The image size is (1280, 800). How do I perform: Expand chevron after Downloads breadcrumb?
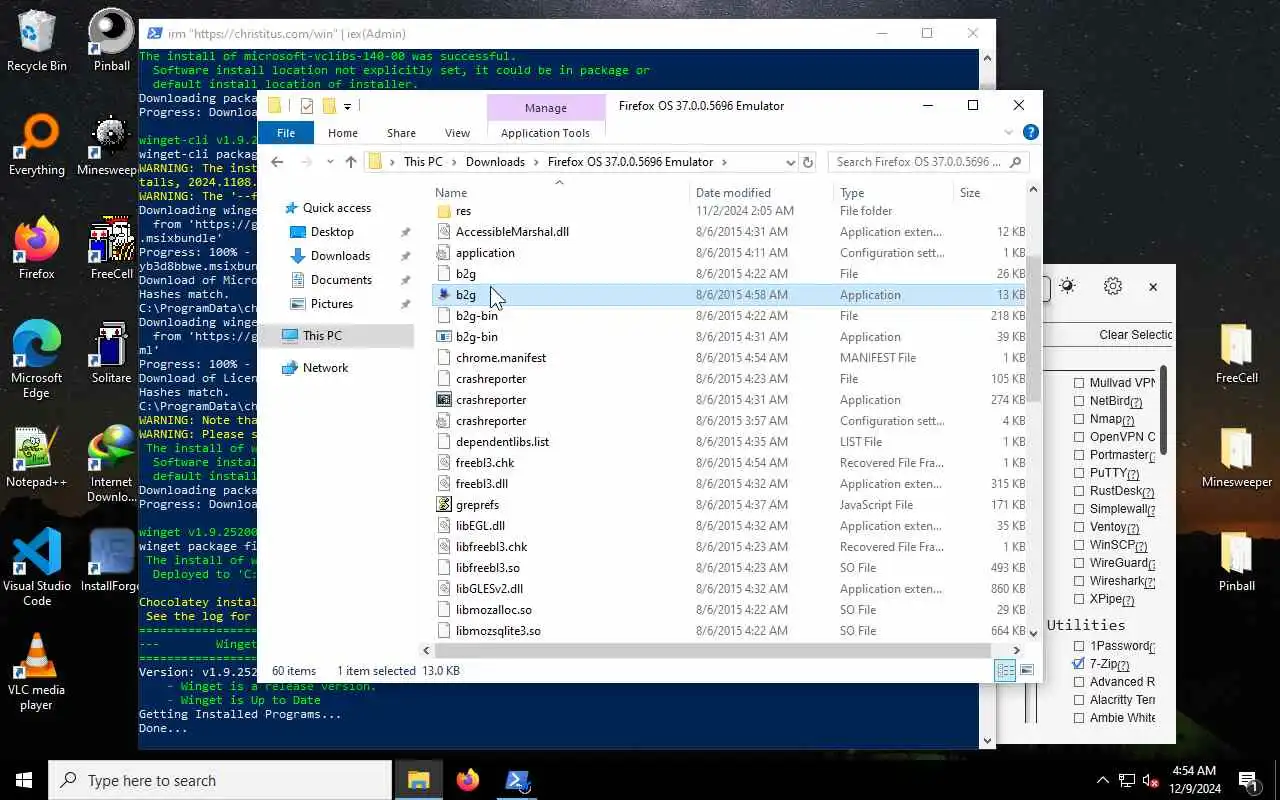(536, 162)
